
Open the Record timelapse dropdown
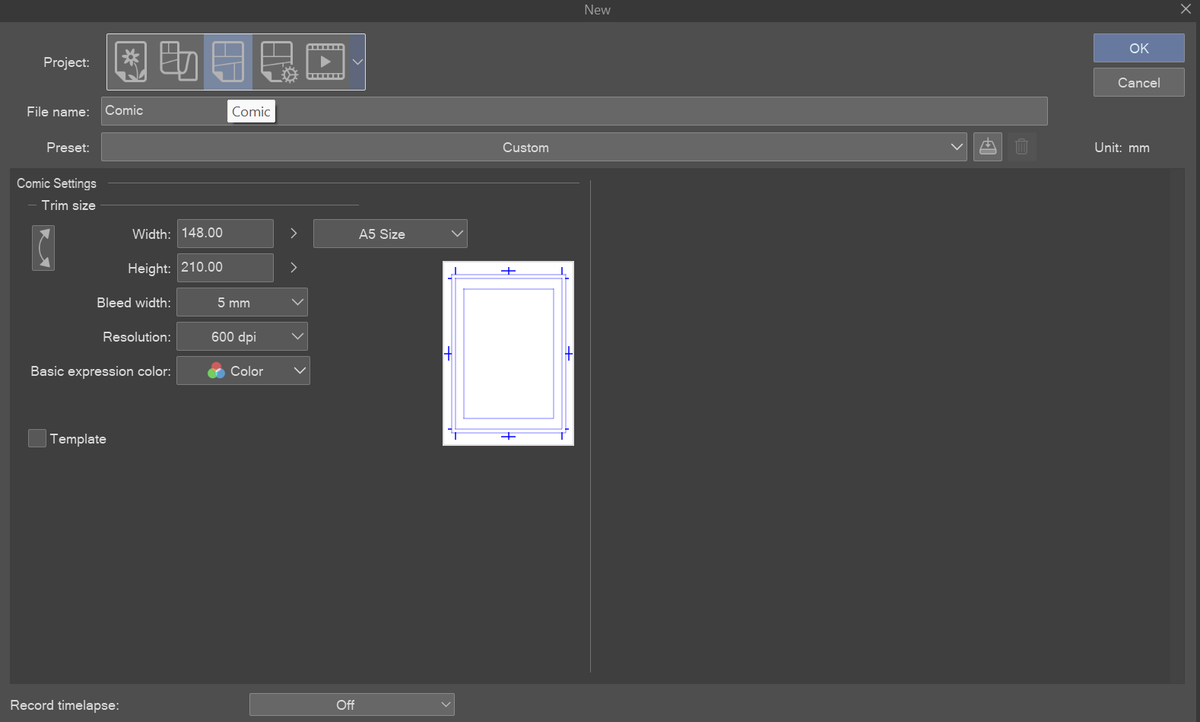pos(352,705)
